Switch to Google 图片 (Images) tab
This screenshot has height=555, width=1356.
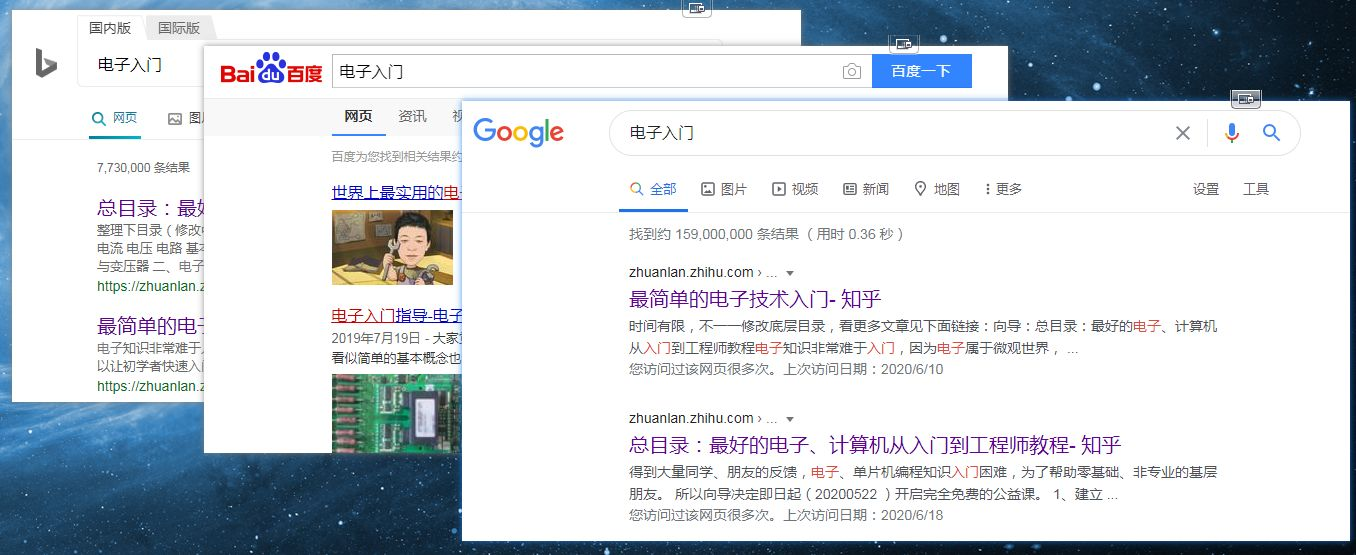(724, 189)
